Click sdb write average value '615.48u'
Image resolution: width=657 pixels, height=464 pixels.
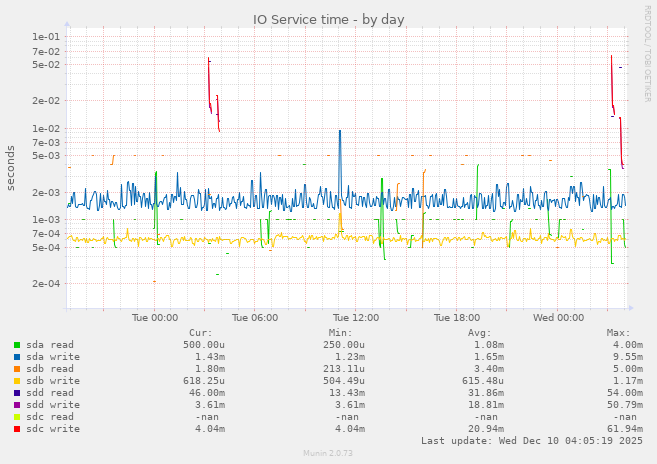click(x=483, y=381)
